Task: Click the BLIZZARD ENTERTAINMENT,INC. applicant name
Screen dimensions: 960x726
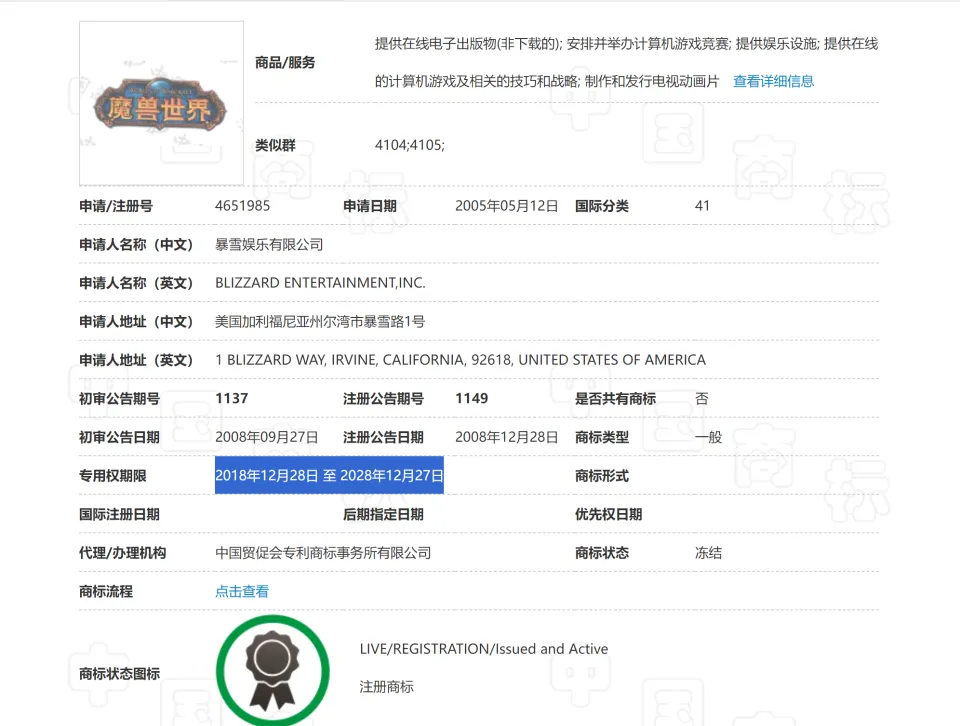Action: 320,283
